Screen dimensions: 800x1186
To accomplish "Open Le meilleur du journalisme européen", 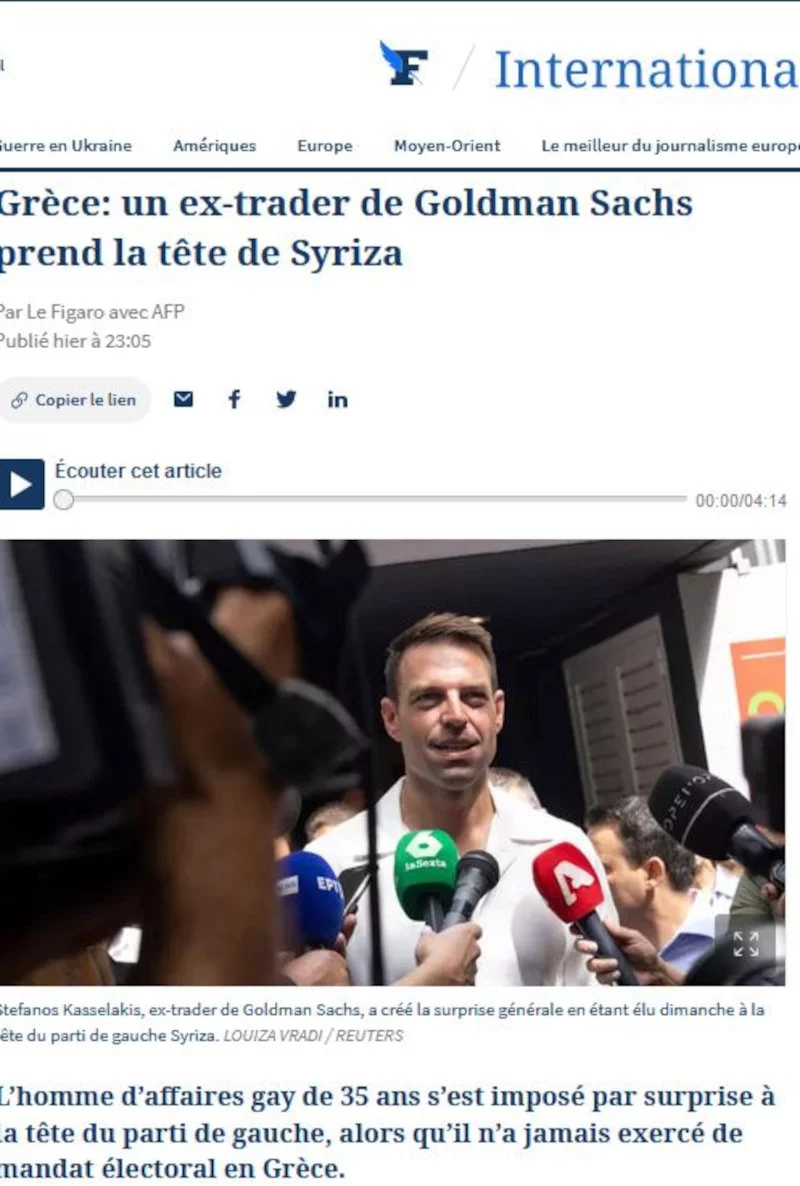I will tap(670, 145).
